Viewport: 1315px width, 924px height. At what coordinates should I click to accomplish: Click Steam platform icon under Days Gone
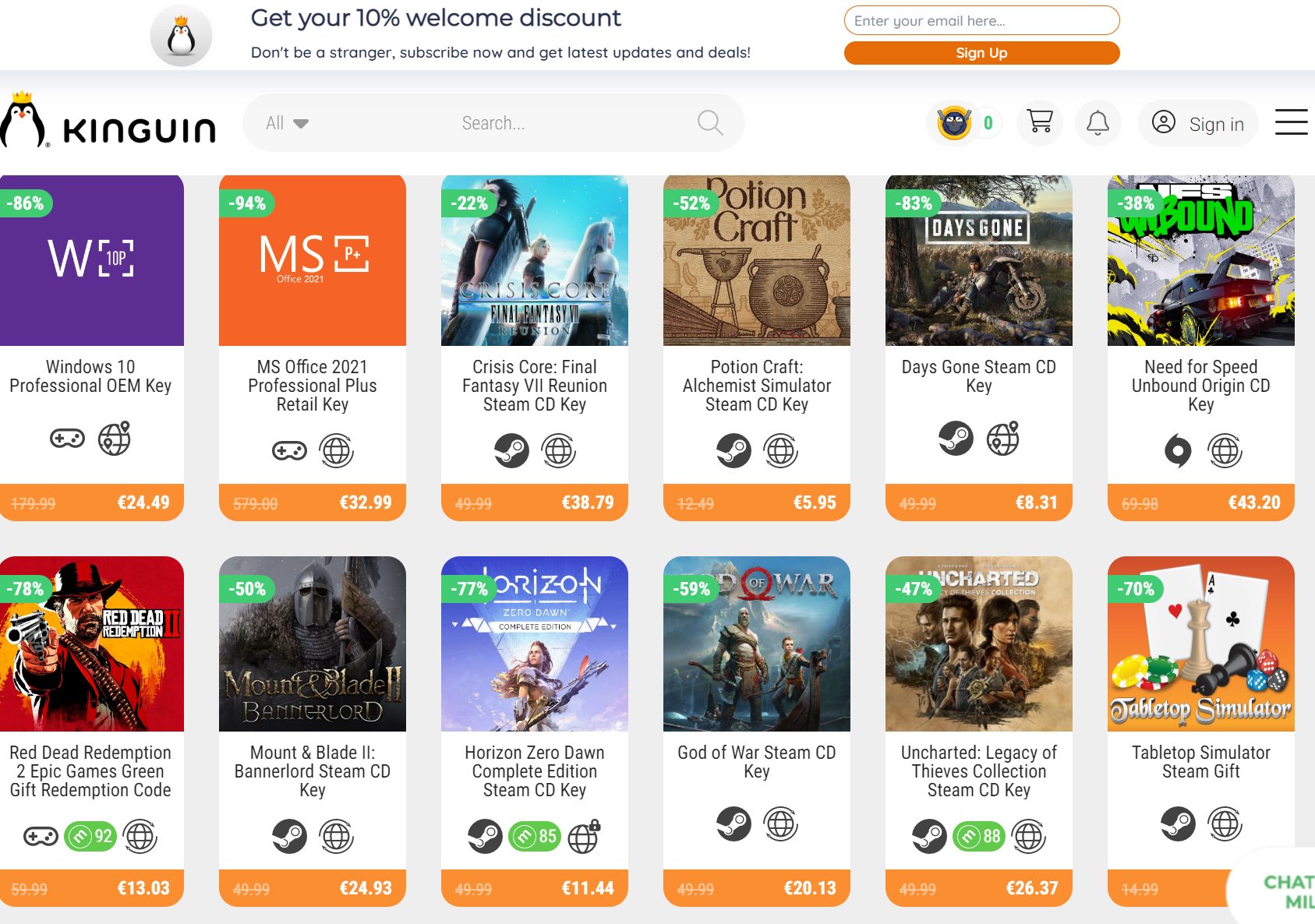tap(956, 439)
